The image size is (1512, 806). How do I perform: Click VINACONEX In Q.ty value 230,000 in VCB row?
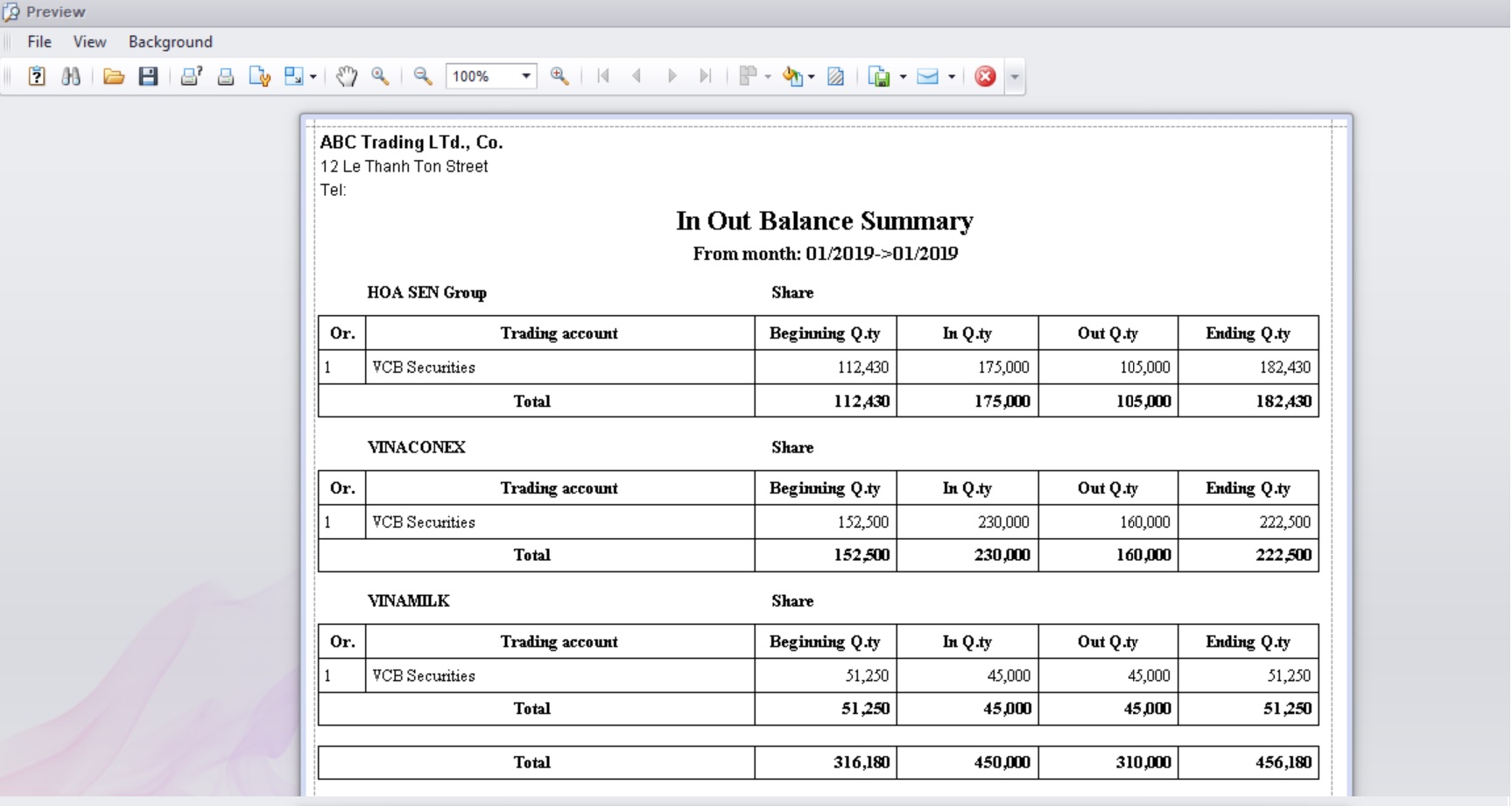coord(1003,522)
